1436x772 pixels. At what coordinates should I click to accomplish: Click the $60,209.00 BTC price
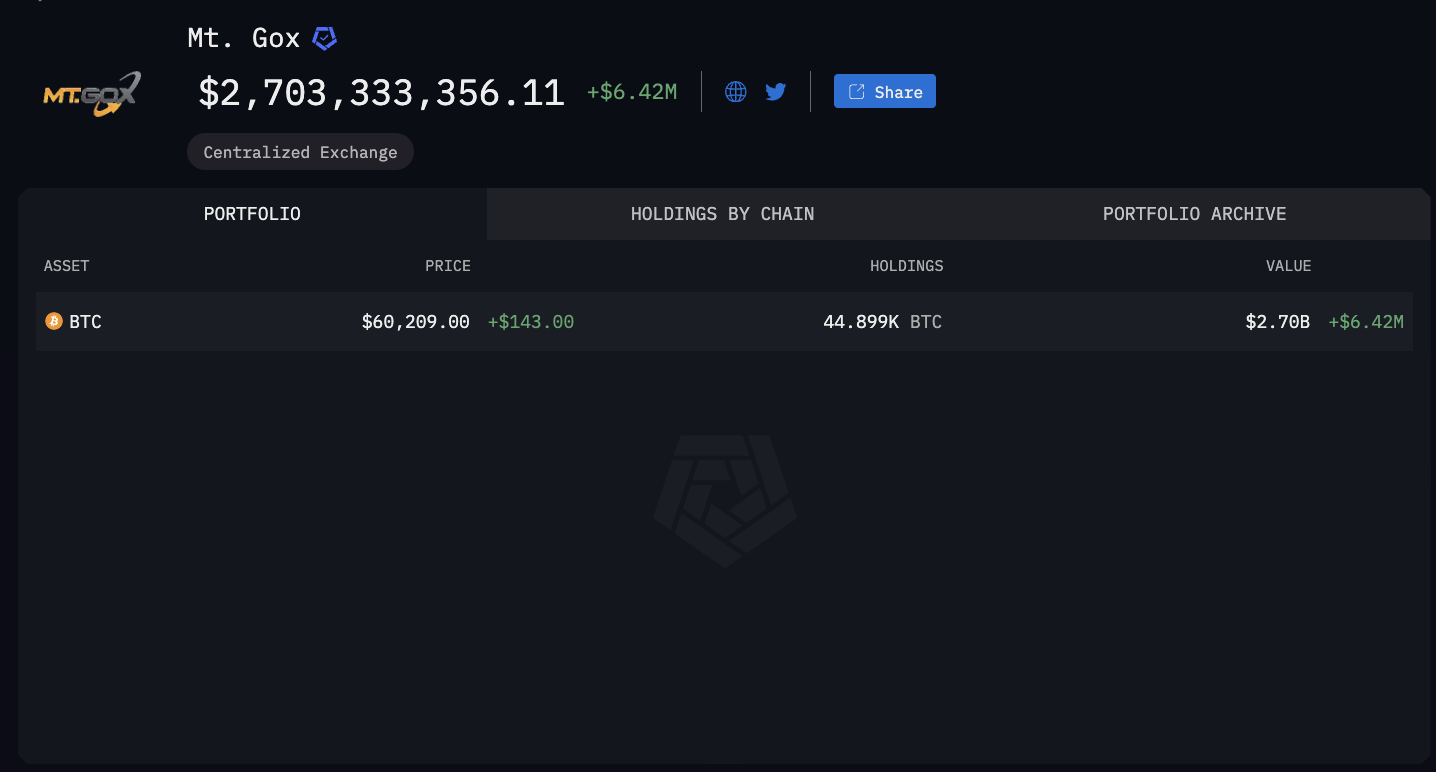415,322
